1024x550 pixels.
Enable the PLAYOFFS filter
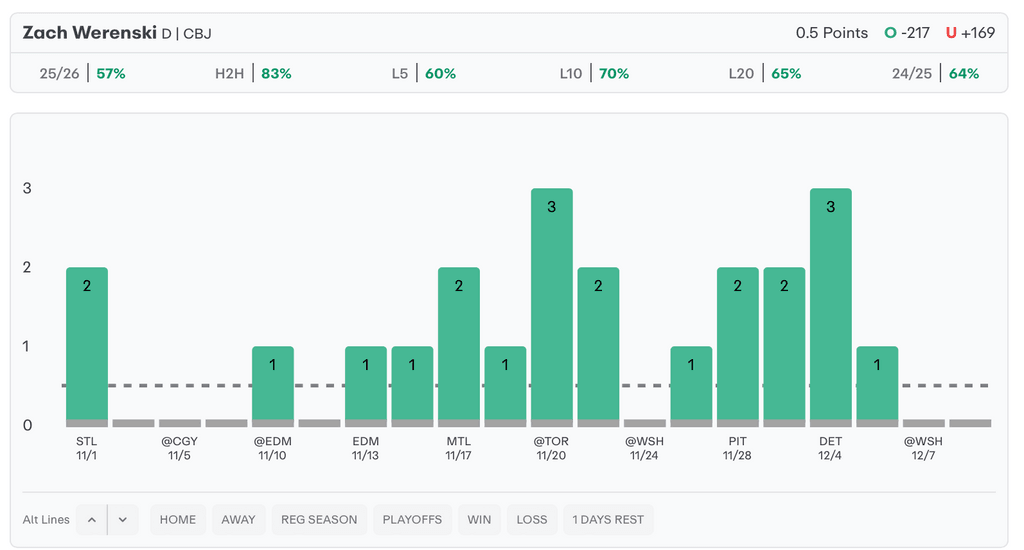point(411,520)
